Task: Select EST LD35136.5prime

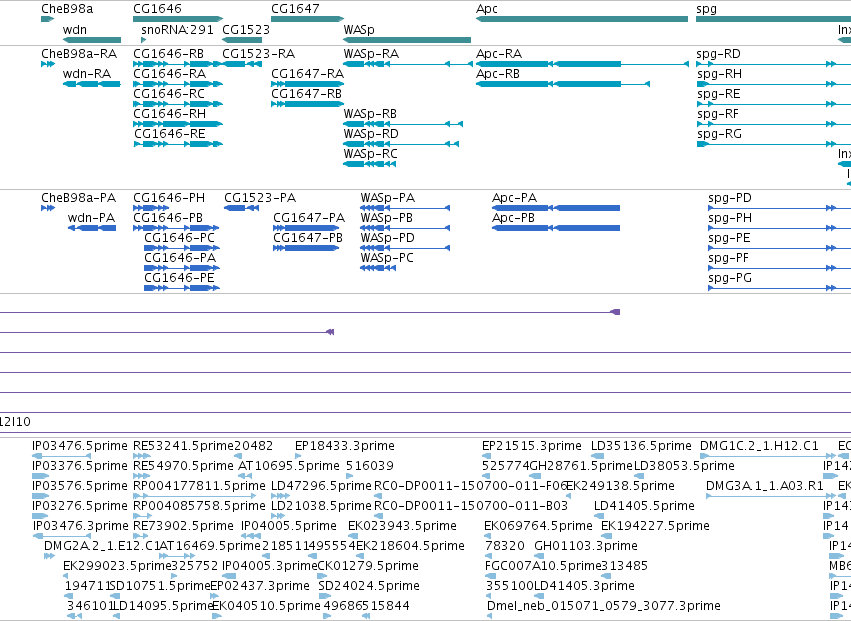Action: pos(641,446)
